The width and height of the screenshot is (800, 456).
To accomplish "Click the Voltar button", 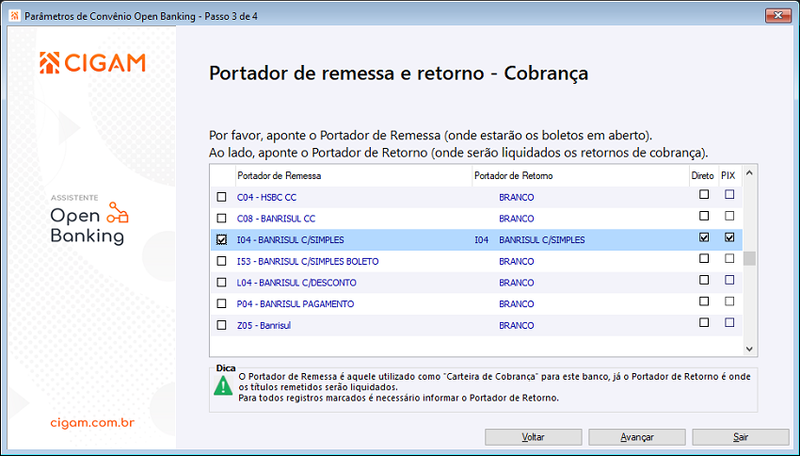I will click(533, 437).
